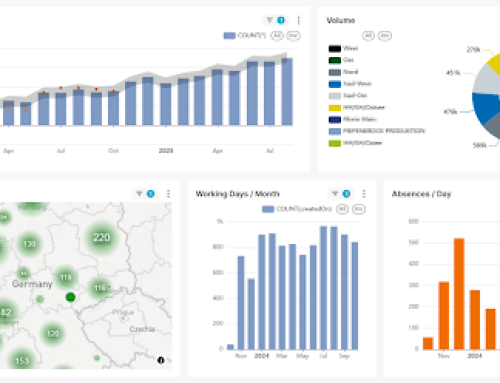The height and width of the screenshot is (383, 500).
Task: Open kebab menu of top bar chart panel
Action: pos(298,20)
